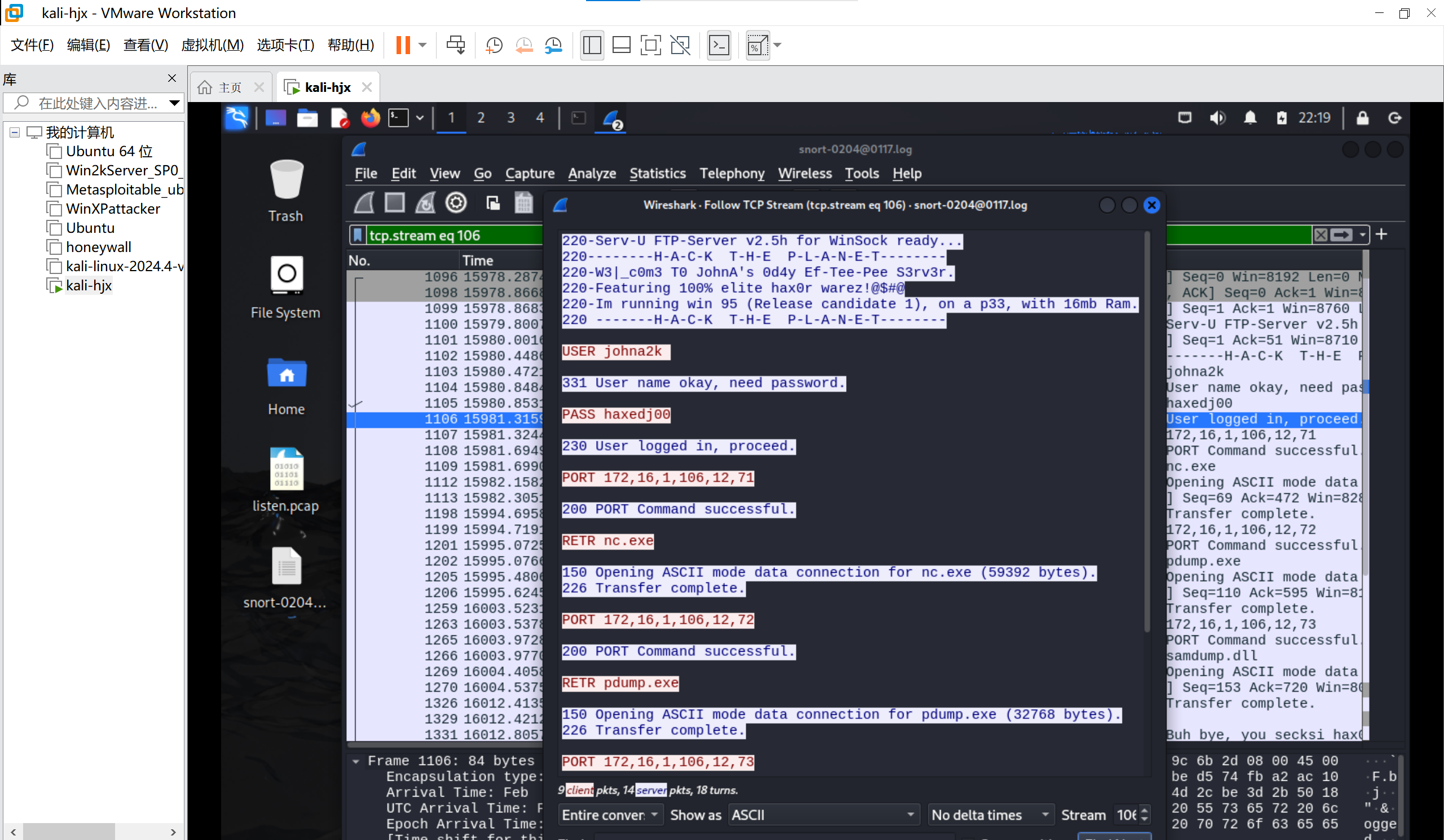The width and height of the screenshot is (1444, 840).
Task: Open notifications bell in the Kali panel
Action: (x=1251, y=118)
